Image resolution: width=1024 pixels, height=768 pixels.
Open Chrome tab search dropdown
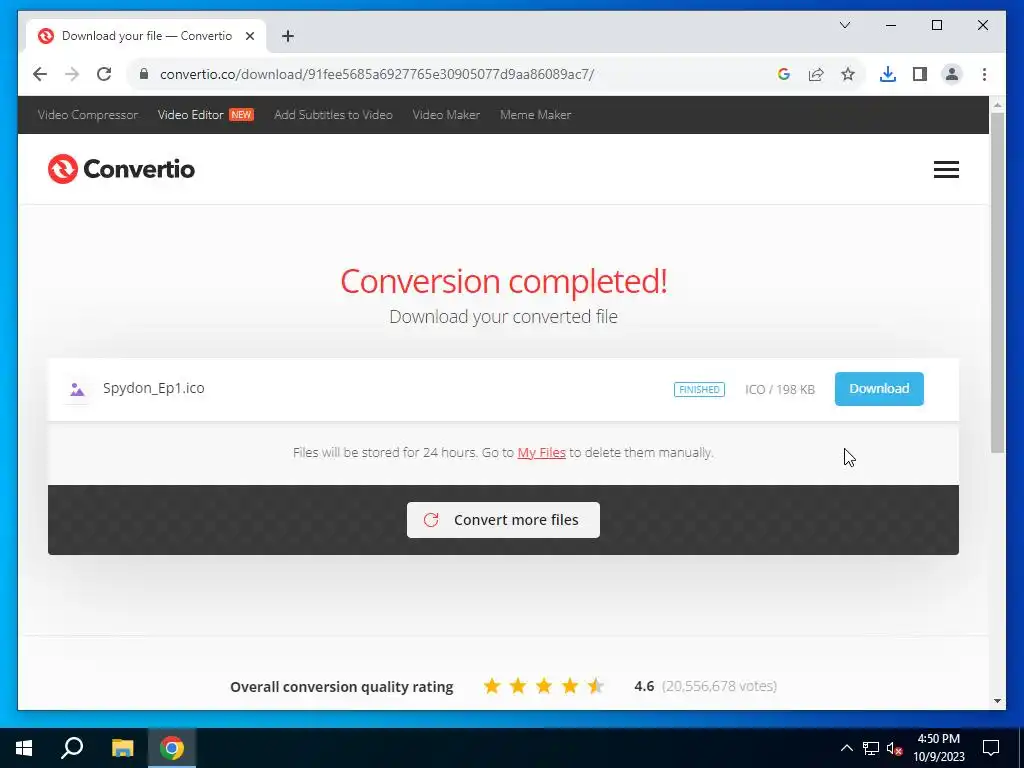pos(844,25)
